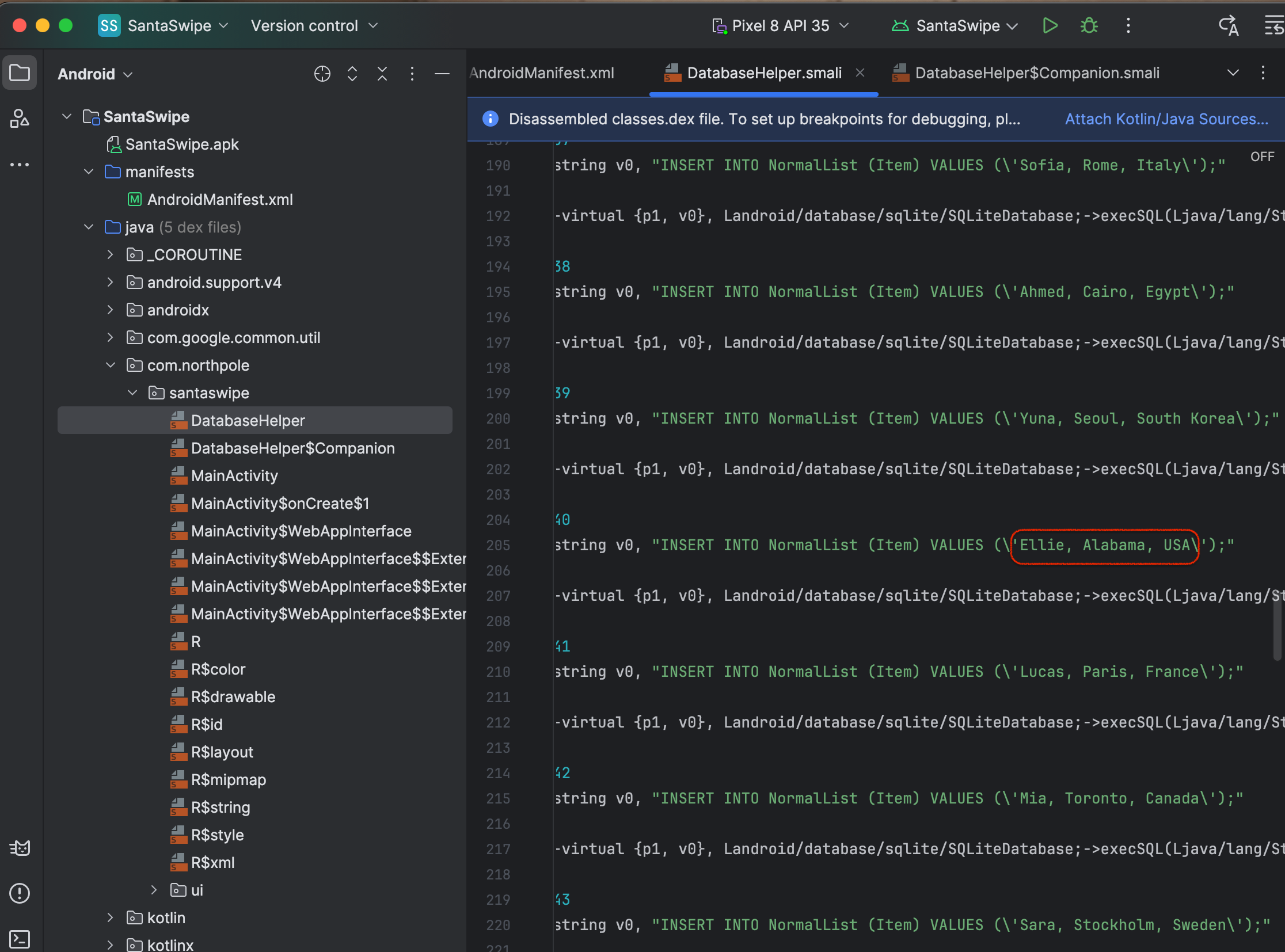Expand the com.google.common.util package
The height and width of the screenshot is (952, 1285).
click(110, 338)
